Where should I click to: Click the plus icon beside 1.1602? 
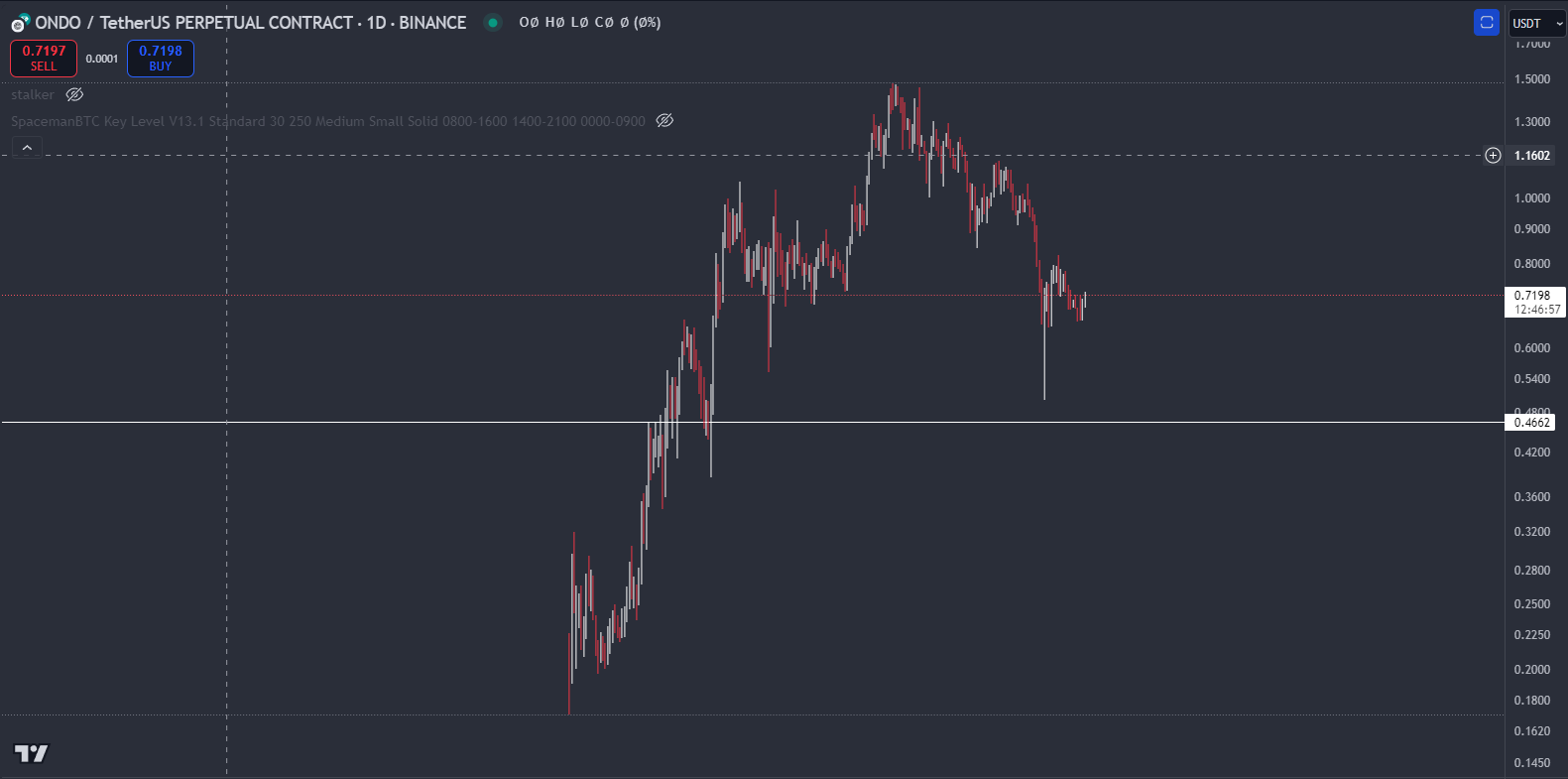point(1493,156)
